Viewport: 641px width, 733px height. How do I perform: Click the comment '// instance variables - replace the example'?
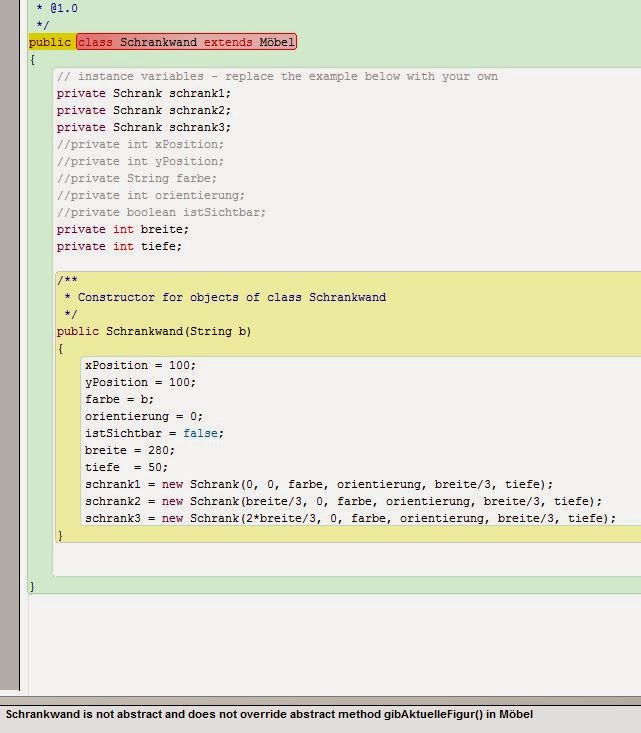pyautogui.click(x=277, y=76)
